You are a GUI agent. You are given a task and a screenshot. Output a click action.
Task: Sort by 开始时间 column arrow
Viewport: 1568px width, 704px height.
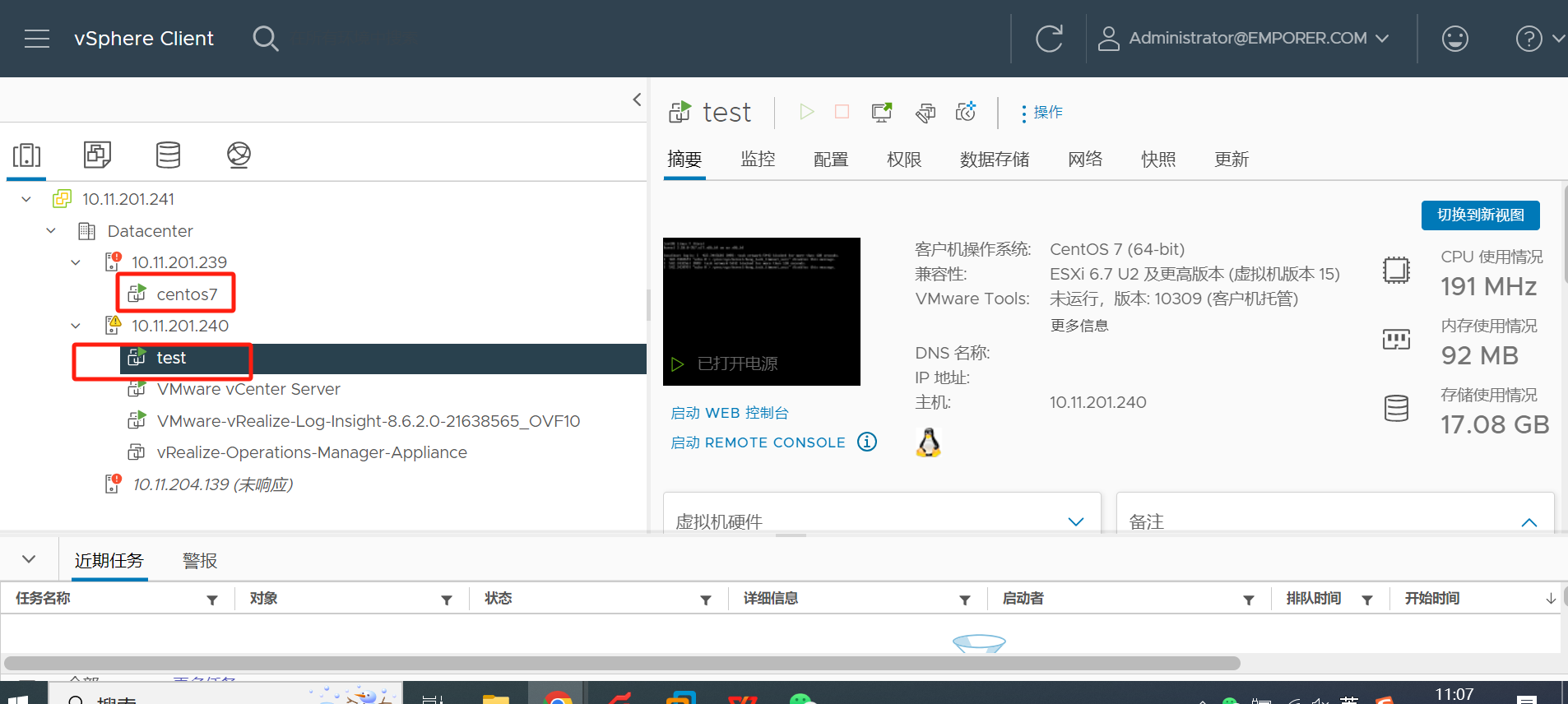[1551, 599]
